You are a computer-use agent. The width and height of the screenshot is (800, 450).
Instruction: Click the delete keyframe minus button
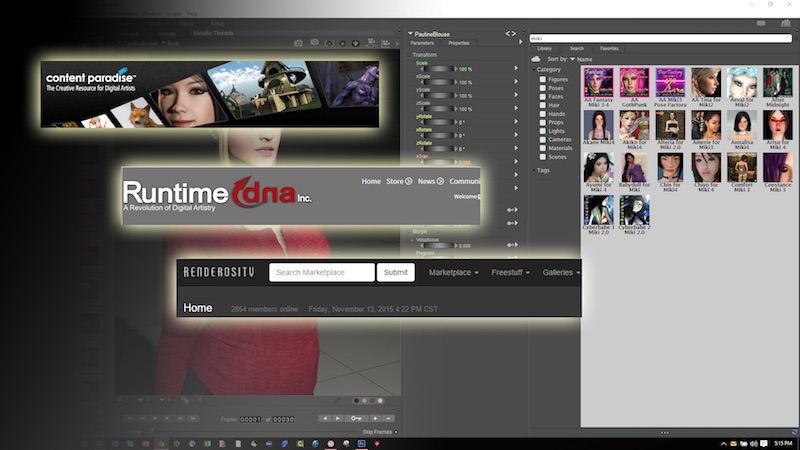point(388,418)
